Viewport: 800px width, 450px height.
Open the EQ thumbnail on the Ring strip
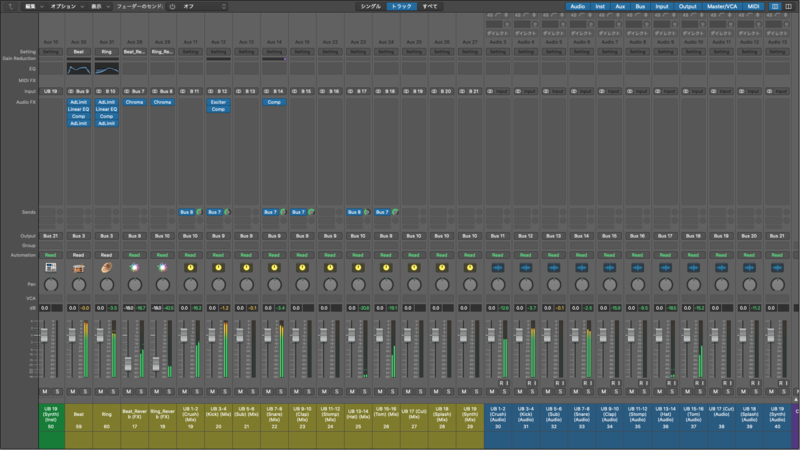tap(107, 69)
